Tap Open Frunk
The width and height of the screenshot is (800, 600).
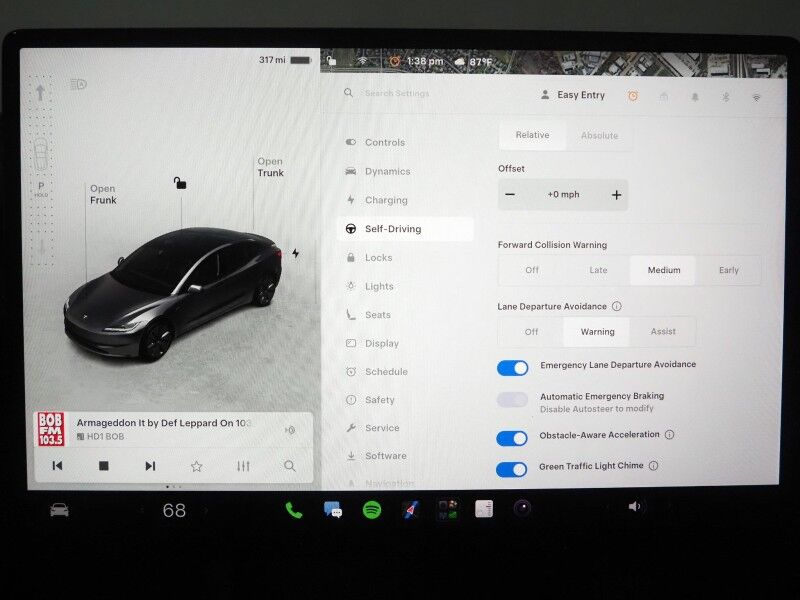[103, 194]
